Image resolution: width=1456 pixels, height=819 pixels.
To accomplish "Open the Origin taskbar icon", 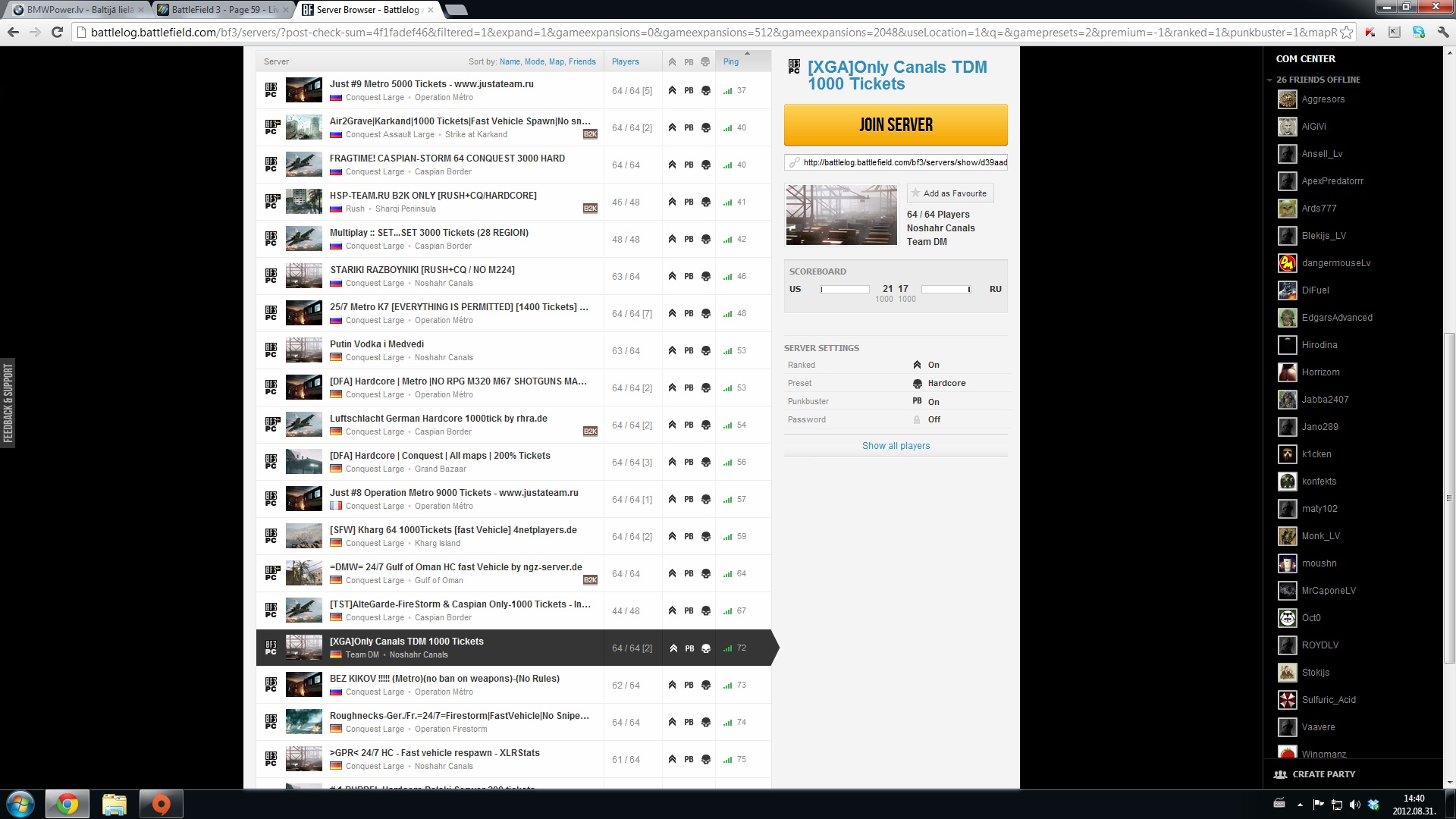I will (x=161, y=804).
